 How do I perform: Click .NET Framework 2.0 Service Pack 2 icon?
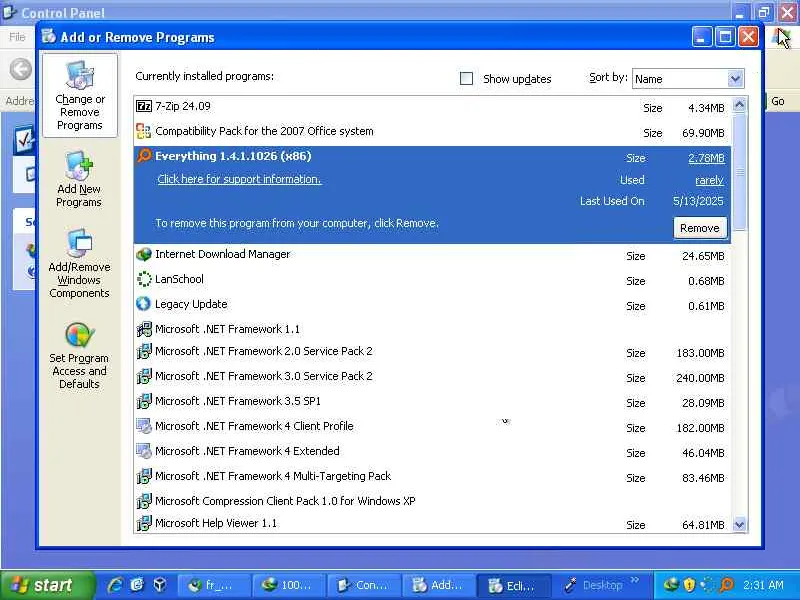144,351
